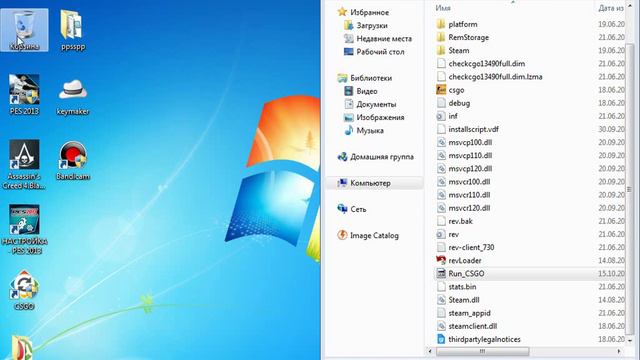The height and width of the screenshot is (360, 640).
Task: Click the horizontal scrollbar right arrow
Action: coord(619,351)
